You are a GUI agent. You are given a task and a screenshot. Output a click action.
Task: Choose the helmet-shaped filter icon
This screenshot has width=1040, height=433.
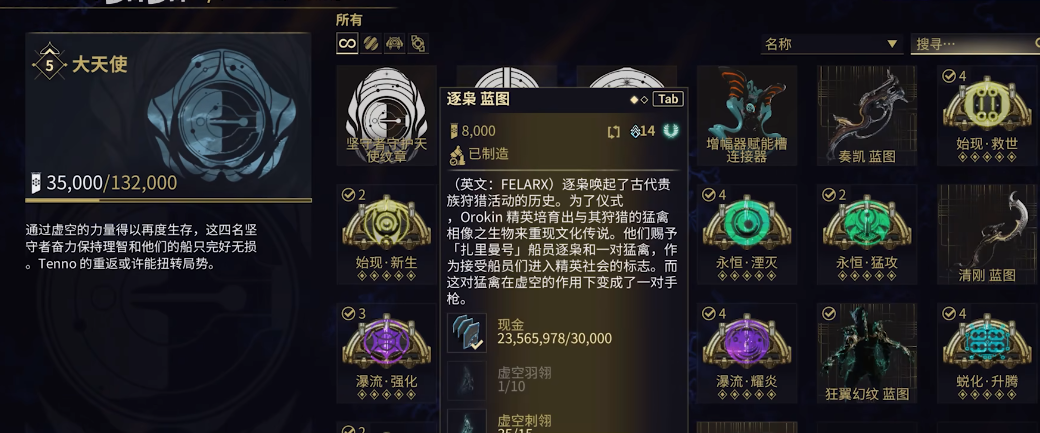pyautogui.click(x=395, y=44)
